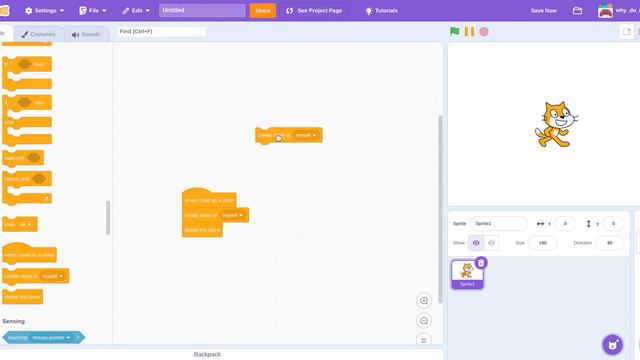Click the sprite Size field
This screenshot has height=360, width=640.
[x=542, y=243]
